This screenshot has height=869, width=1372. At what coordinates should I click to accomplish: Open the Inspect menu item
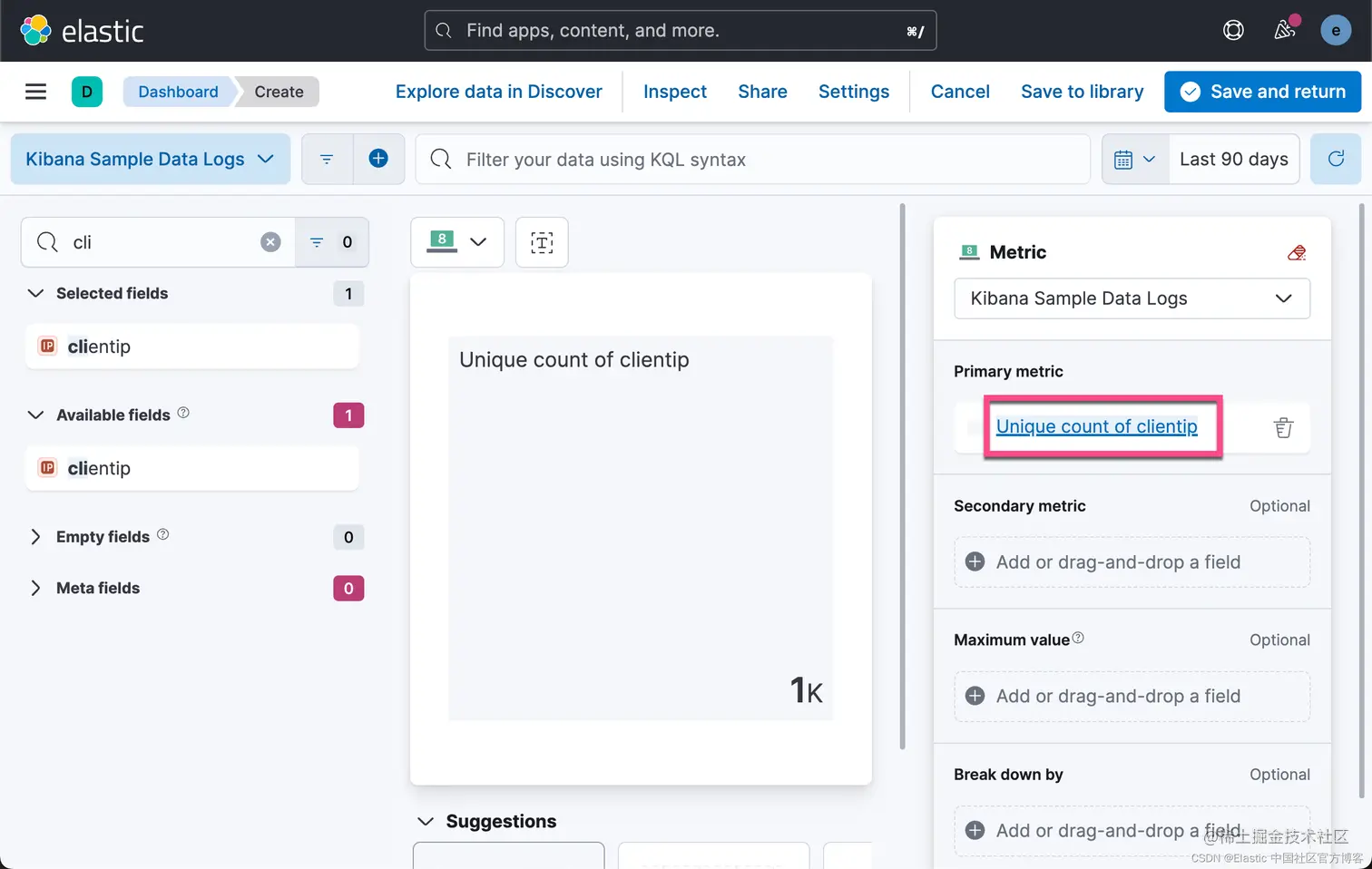pos(675,92)
